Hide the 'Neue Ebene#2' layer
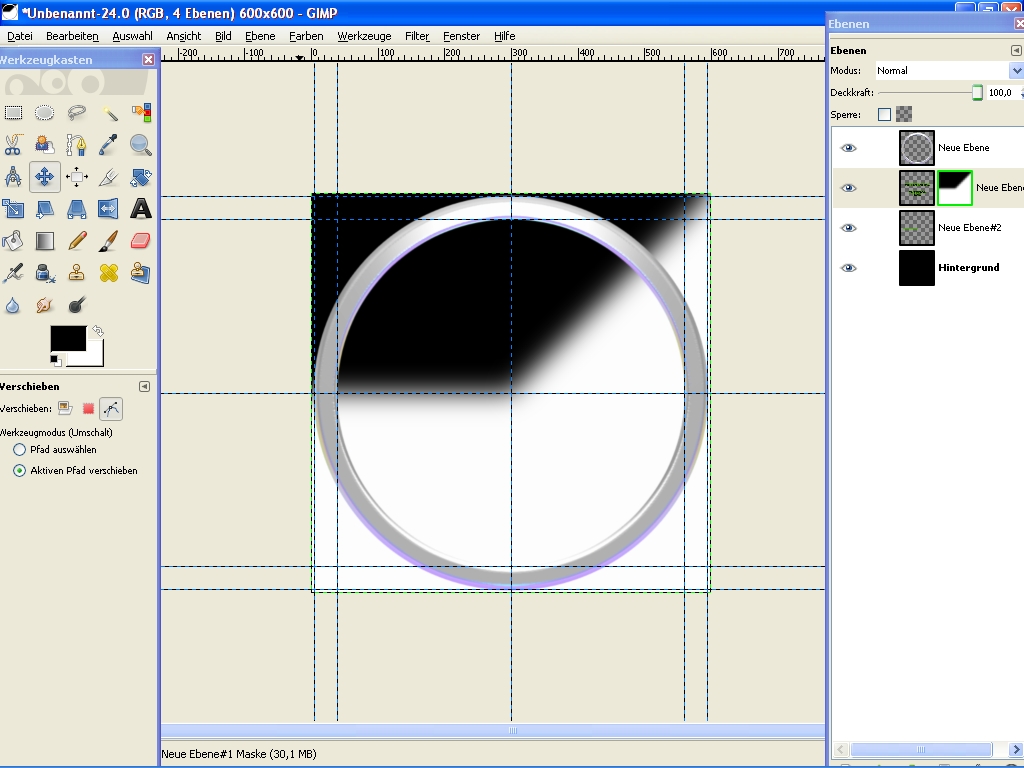This screenshot has height=768, width=1024. [x=848, y=228]
